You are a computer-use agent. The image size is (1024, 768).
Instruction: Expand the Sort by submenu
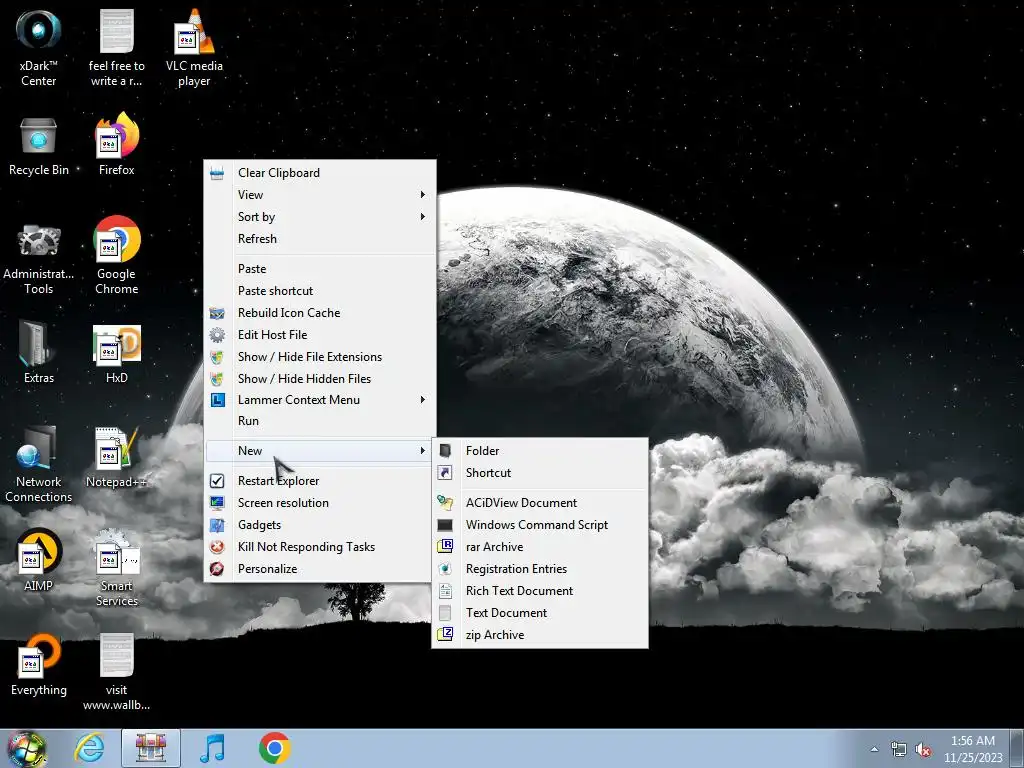(320, 217)
